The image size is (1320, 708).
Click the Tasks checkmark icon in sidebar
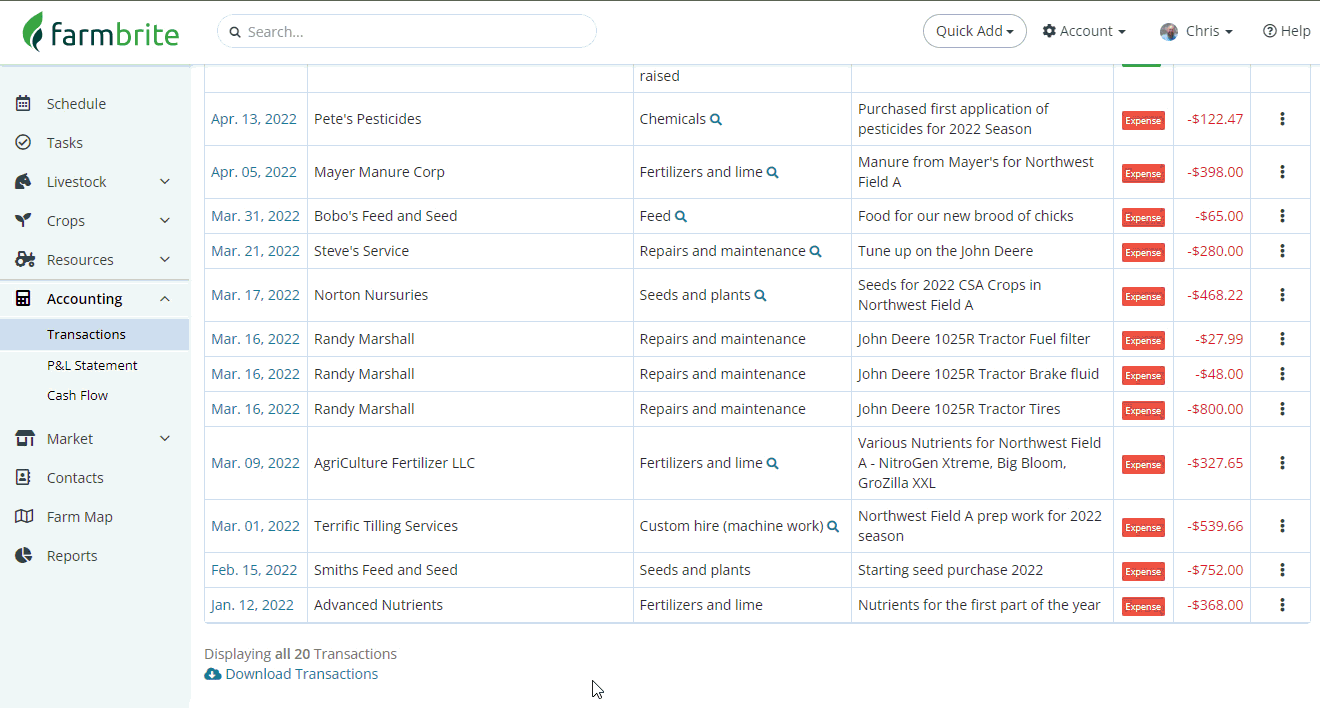click(23, 142)
